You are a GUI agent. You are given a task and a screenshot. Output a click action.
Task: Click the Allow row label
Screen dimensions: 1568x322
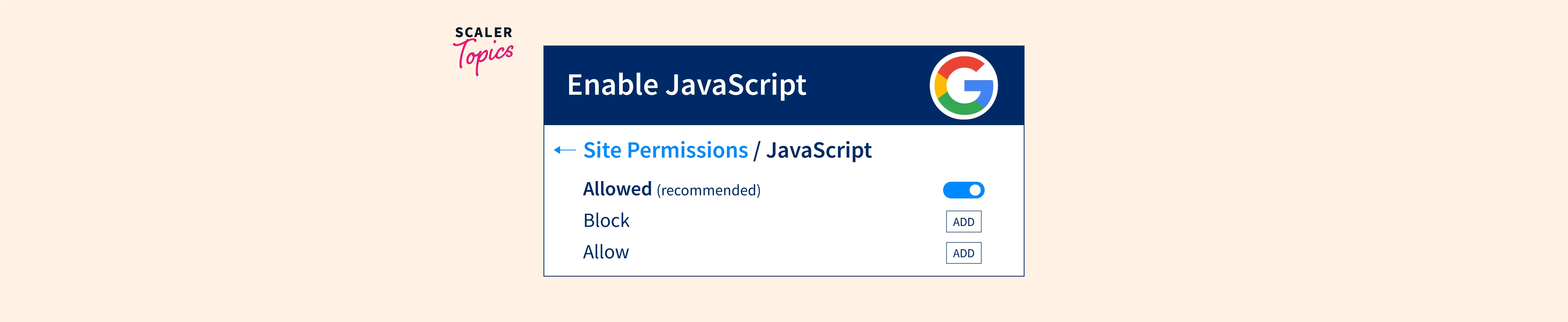pyautogui.click(x=606, y=252)
